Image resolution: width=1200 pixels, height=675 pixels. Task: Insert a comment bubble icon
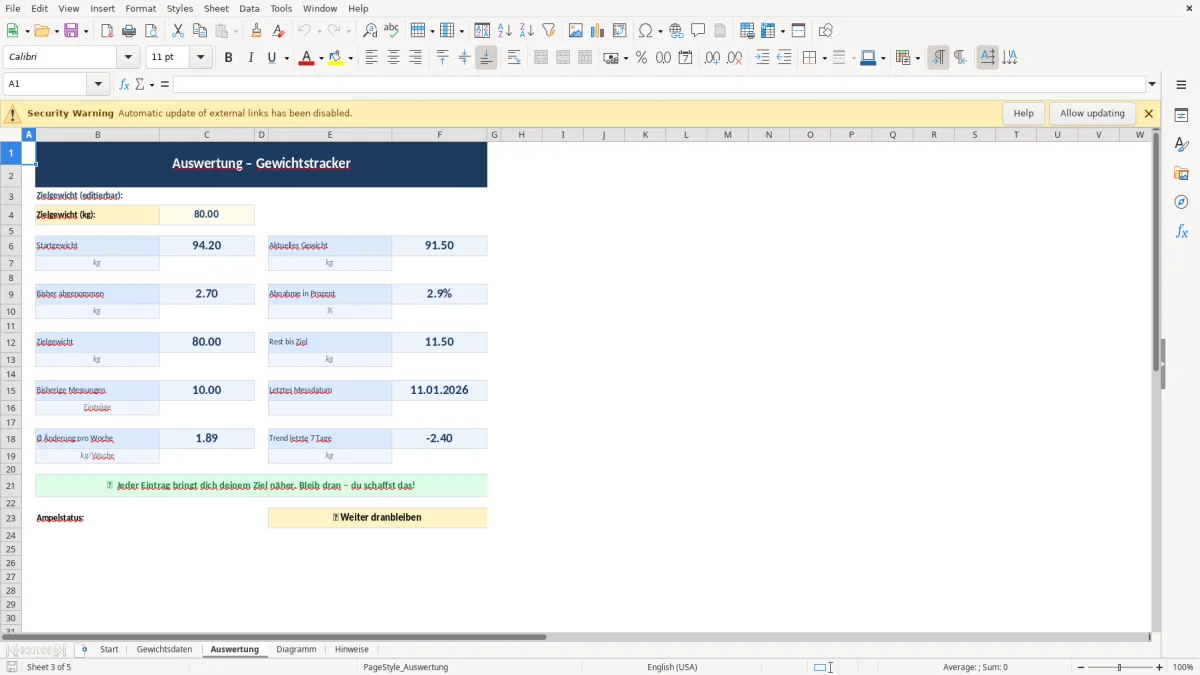(698, 31)
